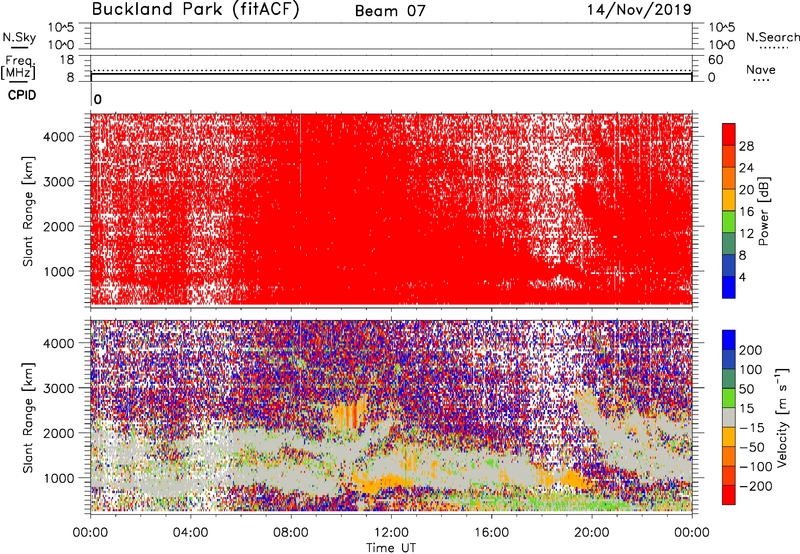Viewport: 800px width, 554px height.
Task: Pick the blue top segment of the velocity colorbar
Action: [729, 340]
